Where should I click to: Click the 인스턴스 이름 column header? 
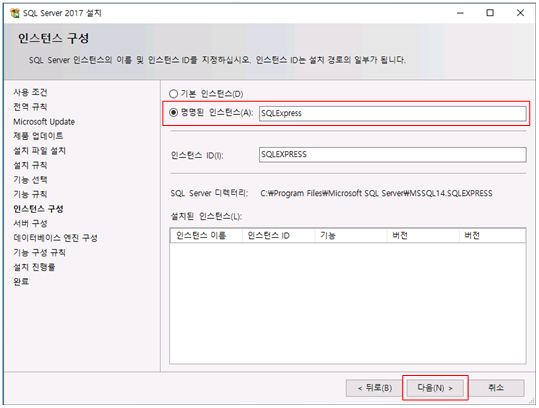tap(206, 236)
